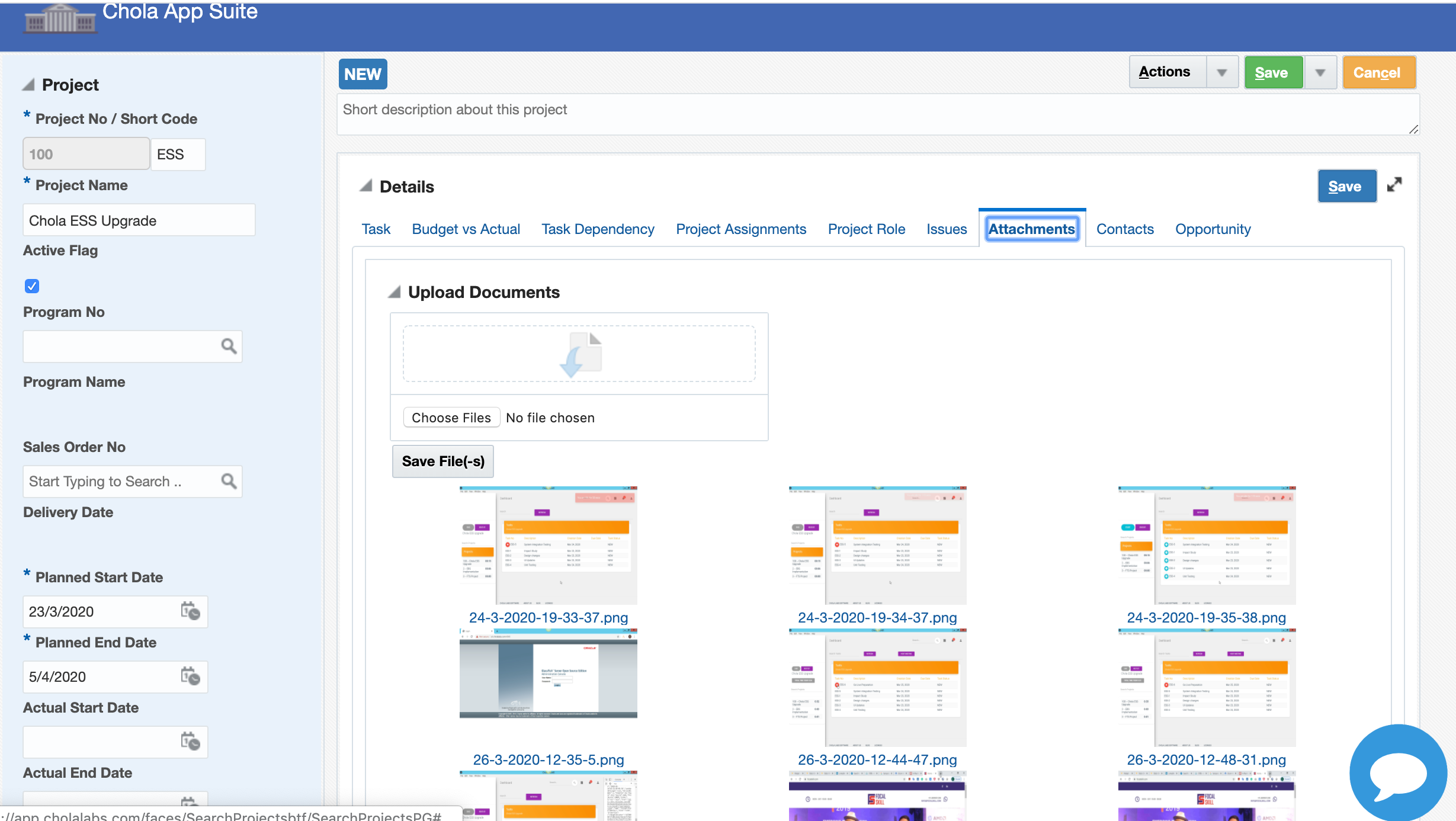This screenshot has width=1456, height=821.
Task: Click thumbnail of 24-3-2020-19-35-38.png
Action: pyautogui.click(x=1207, y=546)
